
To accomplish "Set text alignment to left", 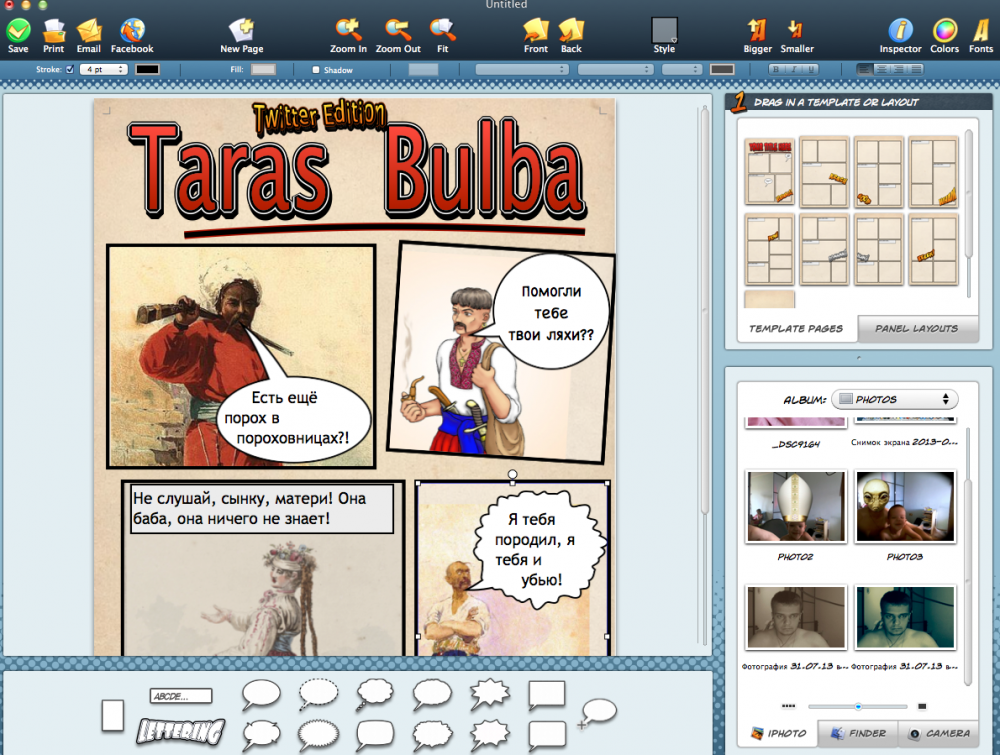I will (x=864, y=70).
